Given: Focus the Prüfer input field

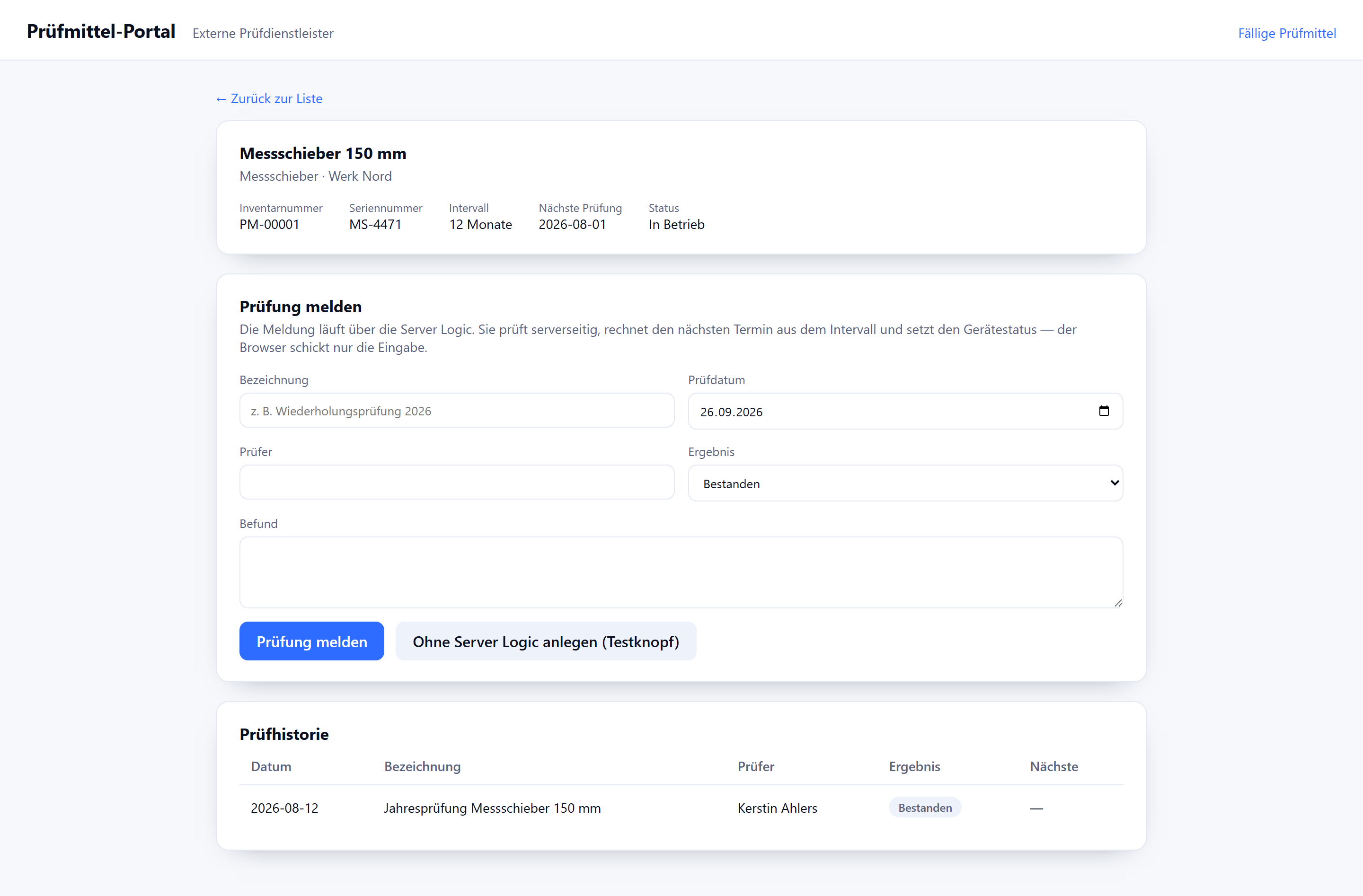Looking at the screenshot, I should (456, 482).
